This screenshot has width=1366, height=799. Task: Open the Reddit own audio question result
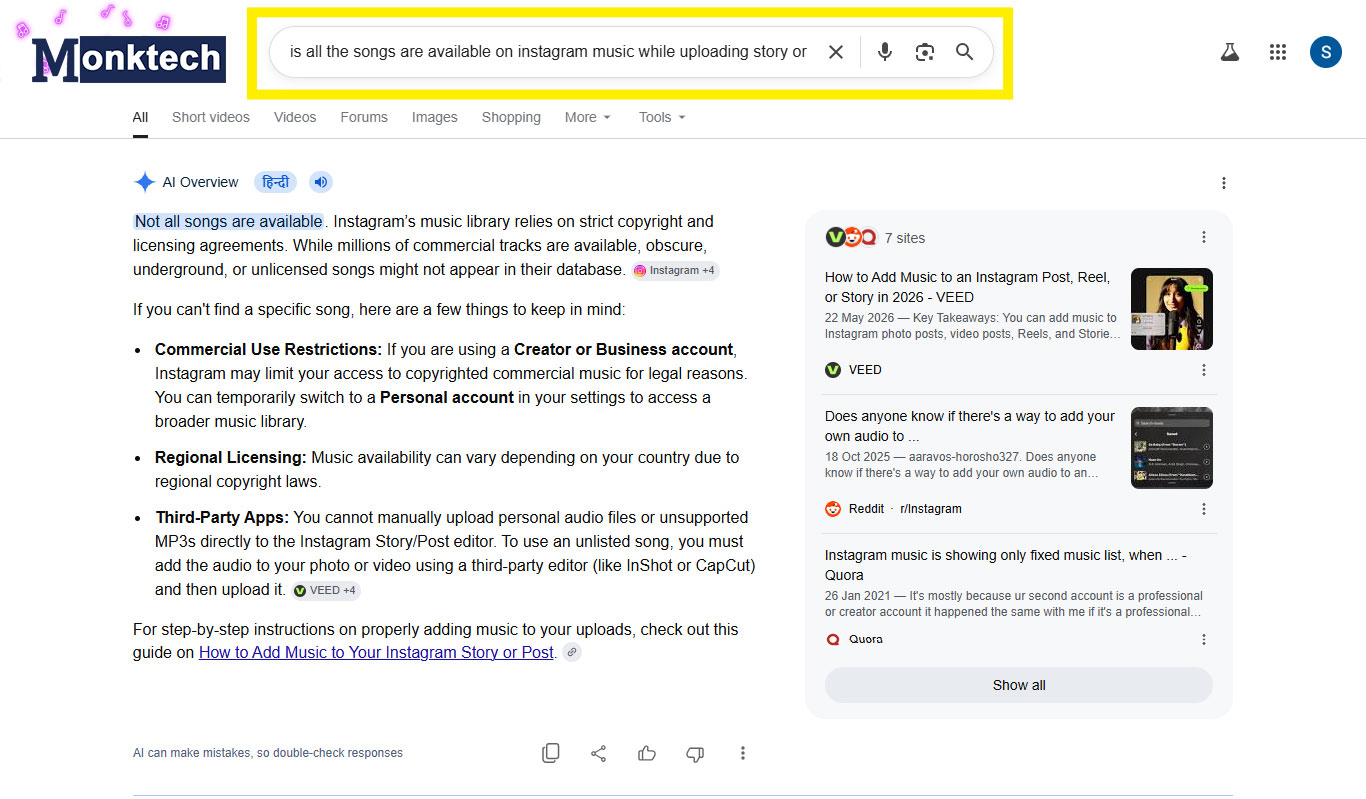(970, 426)
